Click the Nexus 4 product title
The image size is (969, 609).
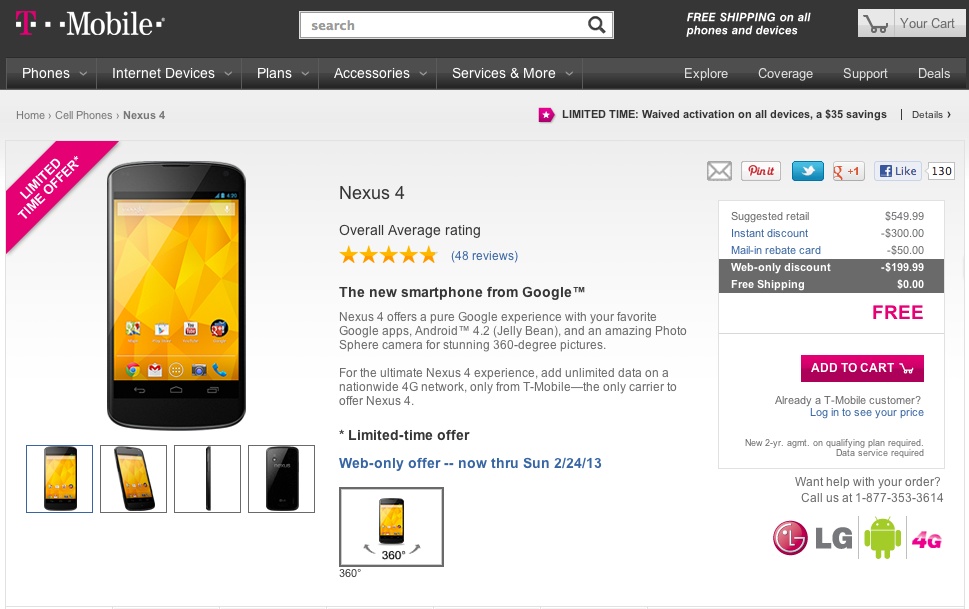(371, 193)
